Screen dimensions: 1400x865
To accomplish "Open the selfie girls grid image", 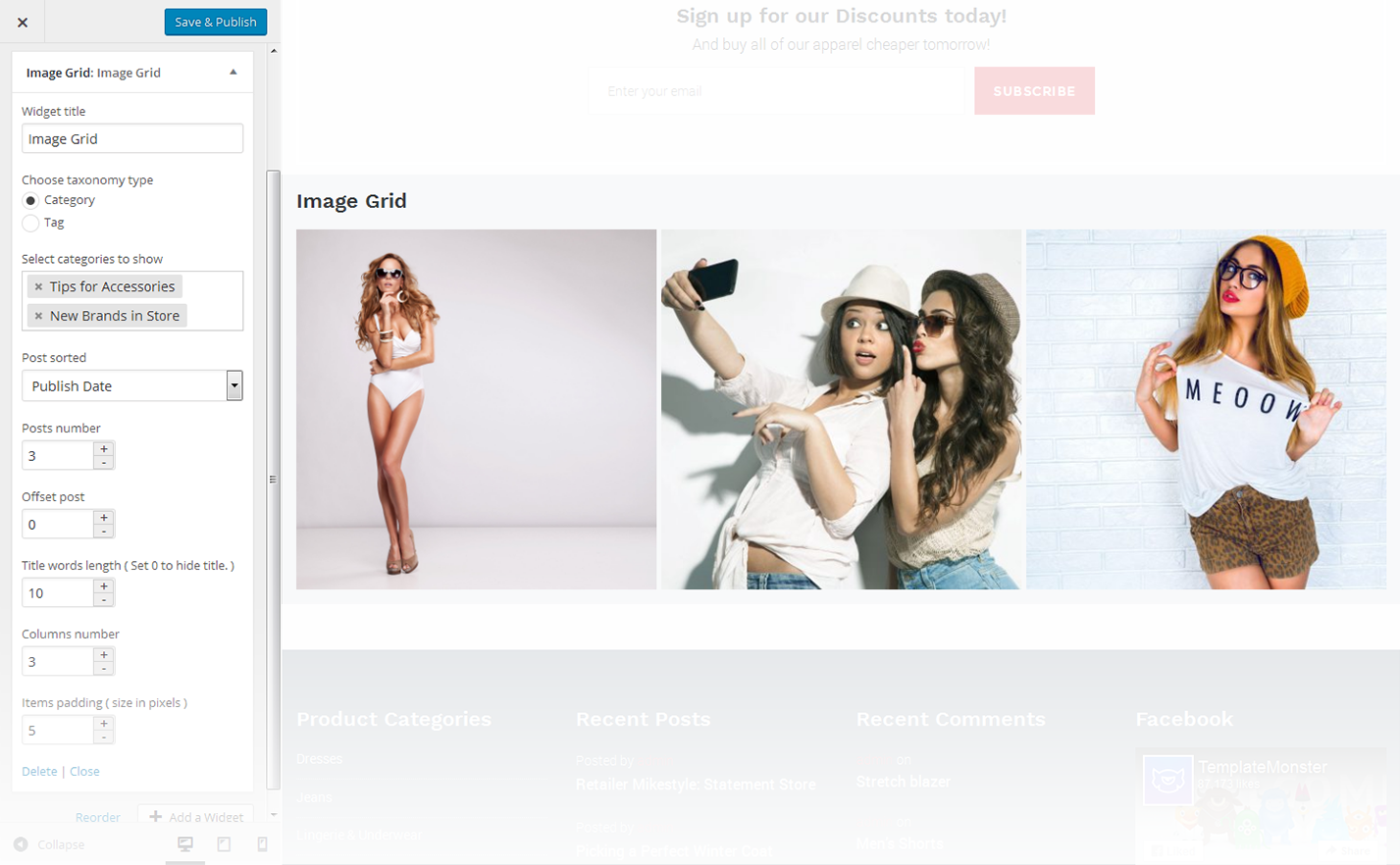I will (x=841, y=409).
